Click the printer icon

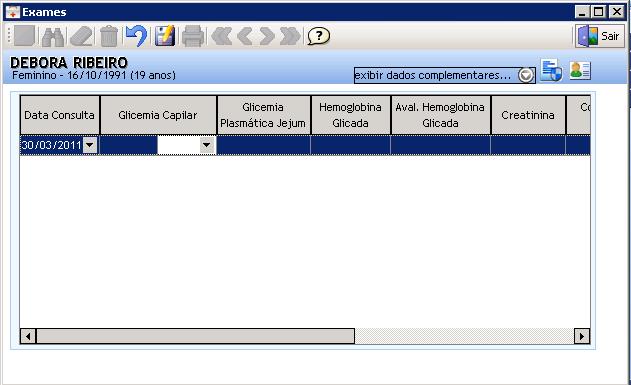coord(193,36)
